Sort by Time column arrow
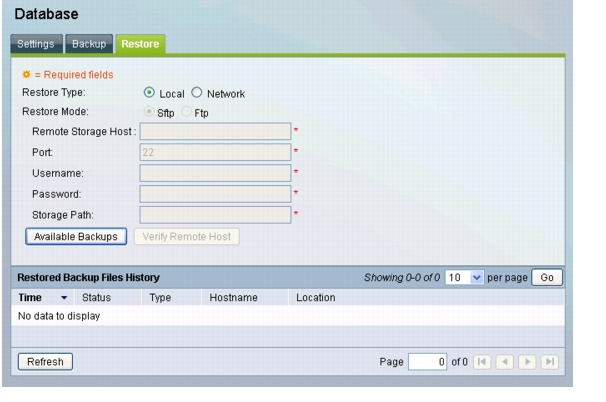Viewport: 606px width, 402px height. (x=64, y=298)
